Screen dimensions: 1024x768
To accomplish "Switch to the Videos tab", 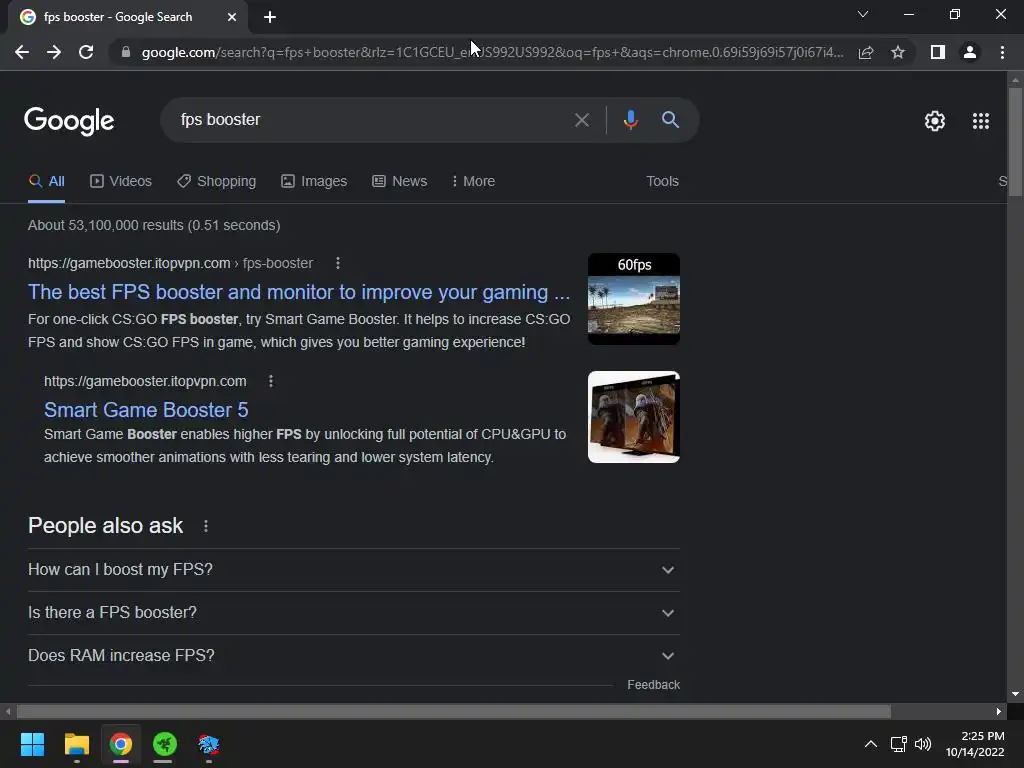I will pos(121,182).
